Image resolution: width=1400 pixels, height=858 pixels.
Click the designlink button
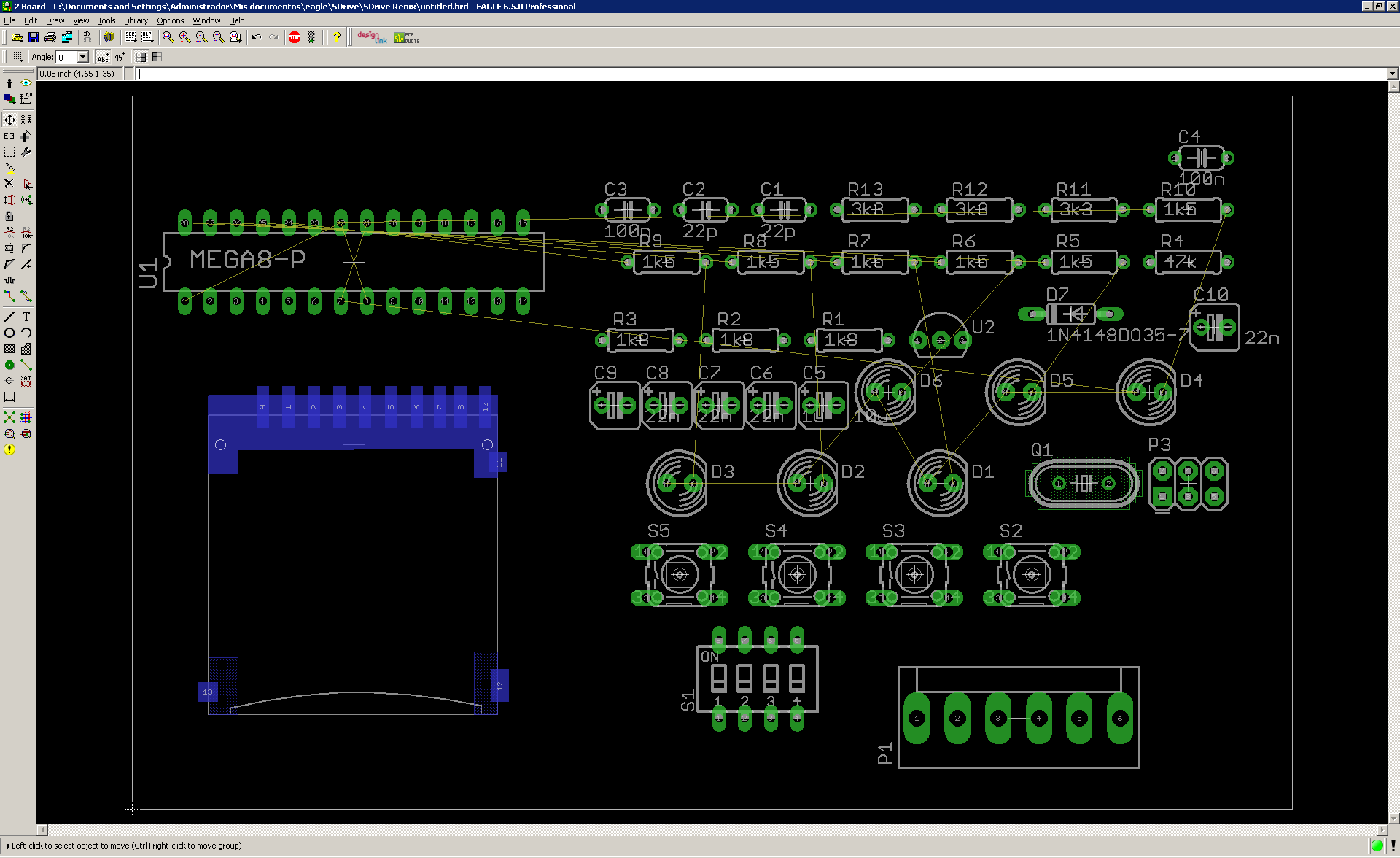click(x=372, y=37)
